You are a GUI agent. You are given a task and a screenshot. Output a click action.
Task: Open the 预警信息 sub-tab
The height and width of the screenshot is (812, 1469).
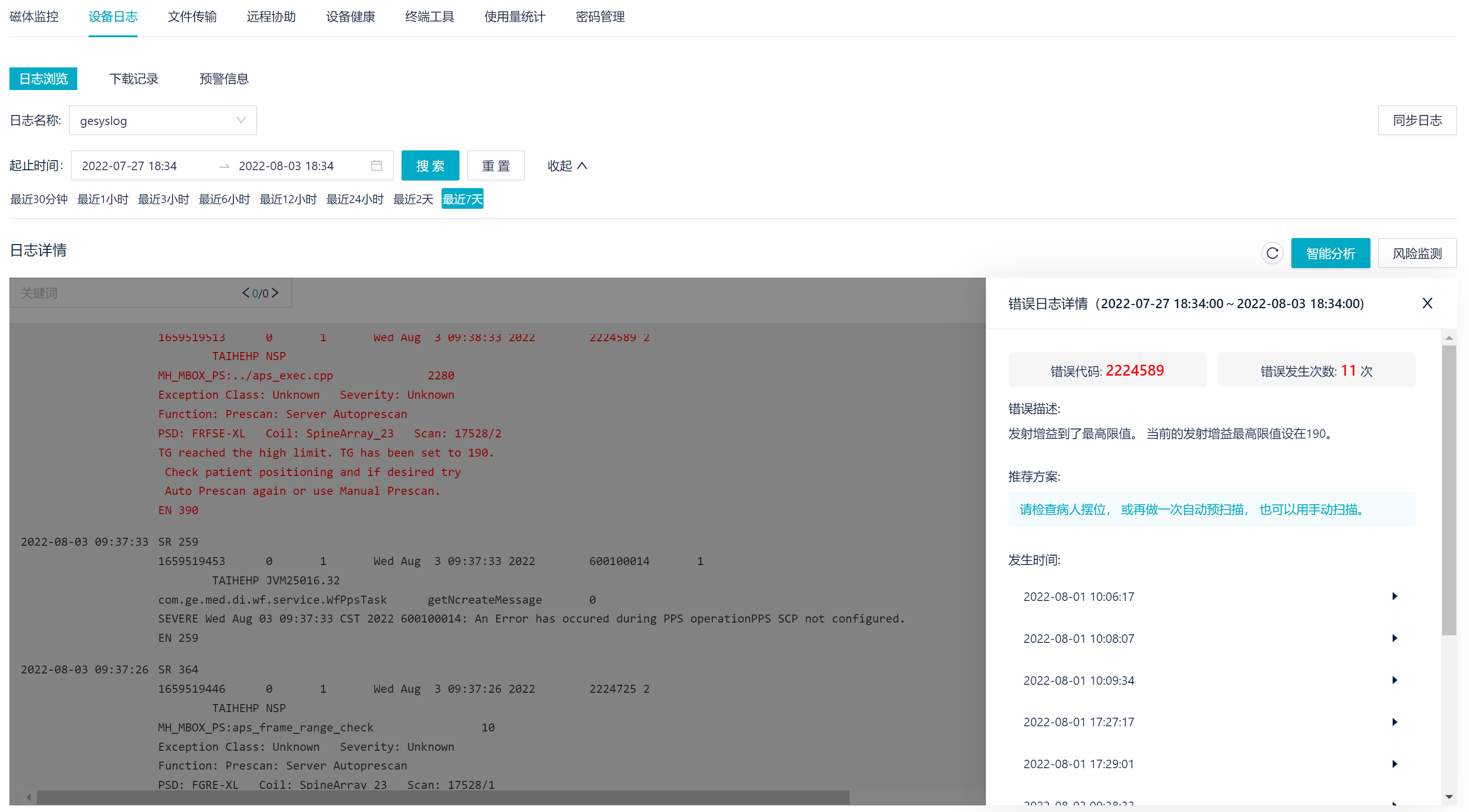tap(223, 79)
